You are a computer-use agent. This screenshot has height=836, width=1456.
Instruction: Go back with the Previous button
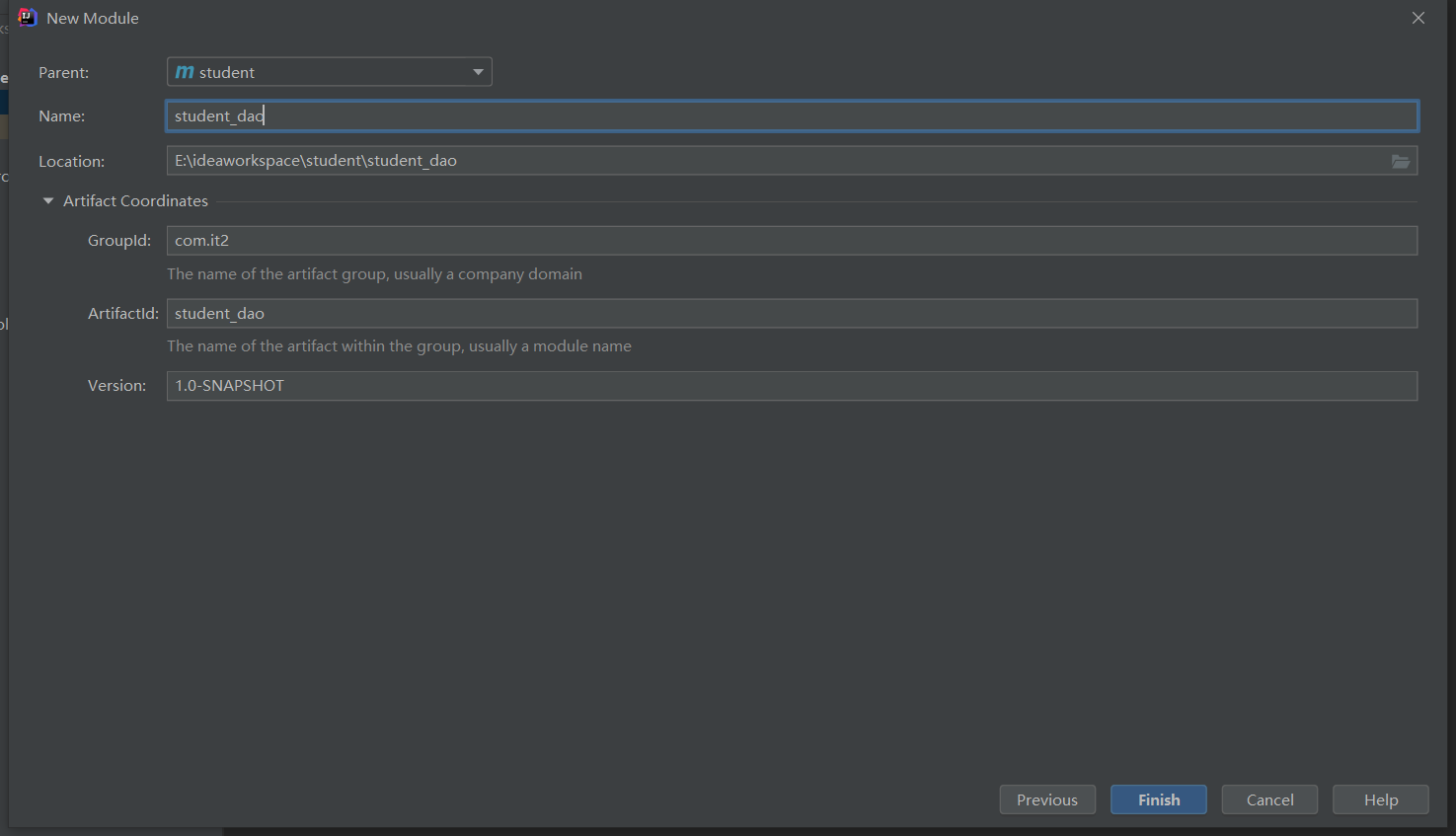[1047, 799]
